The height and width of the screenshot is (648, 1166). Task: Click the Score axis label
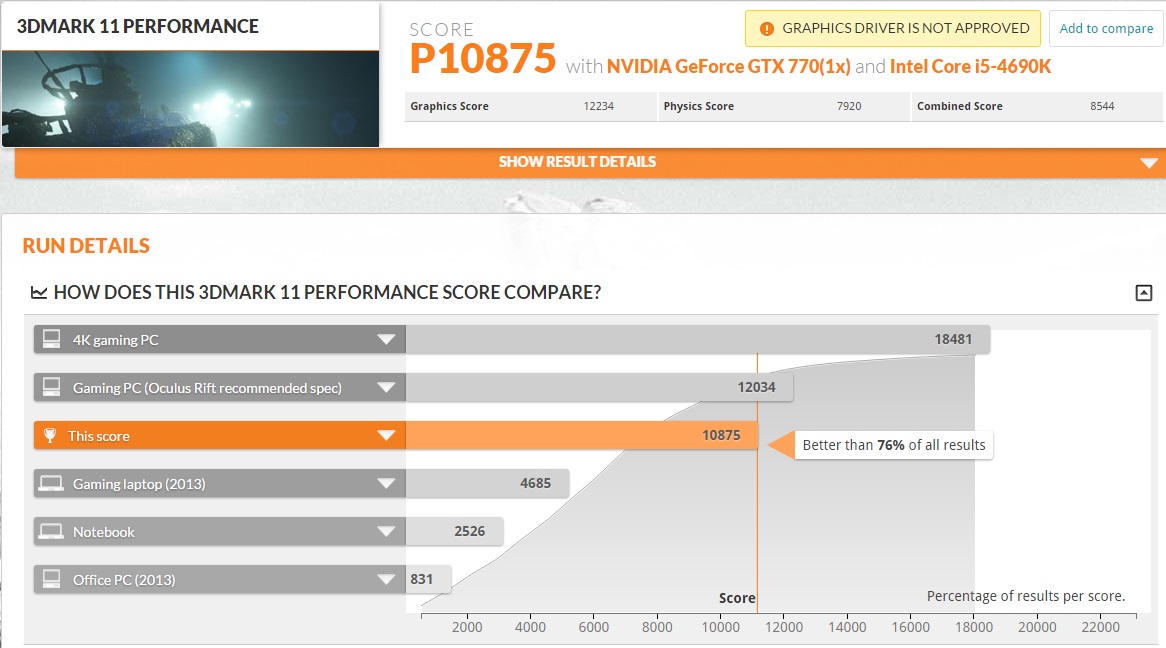(x=737, y=597)
